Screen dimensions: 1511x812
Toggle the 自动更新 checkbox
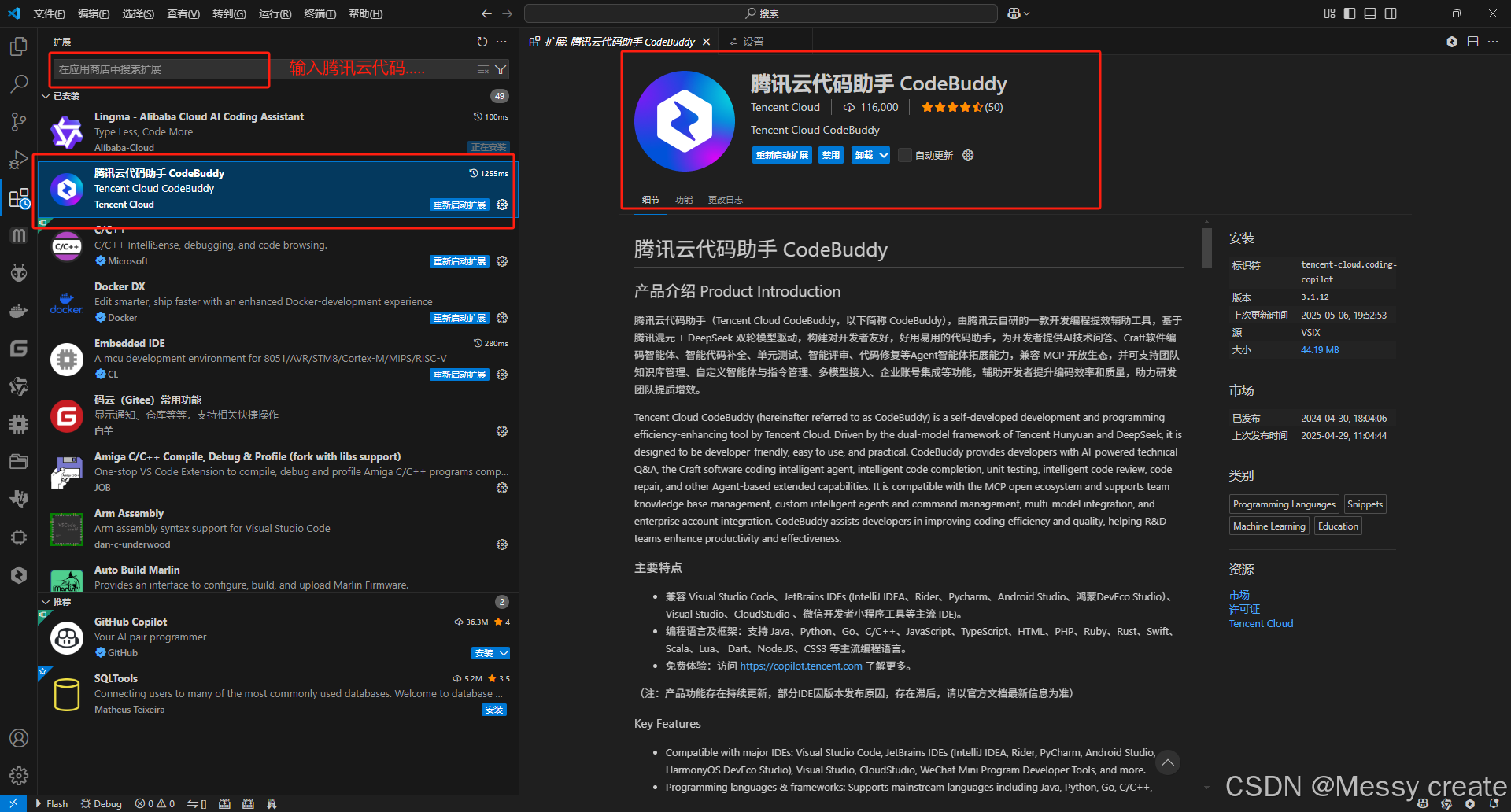click(905, 155)
